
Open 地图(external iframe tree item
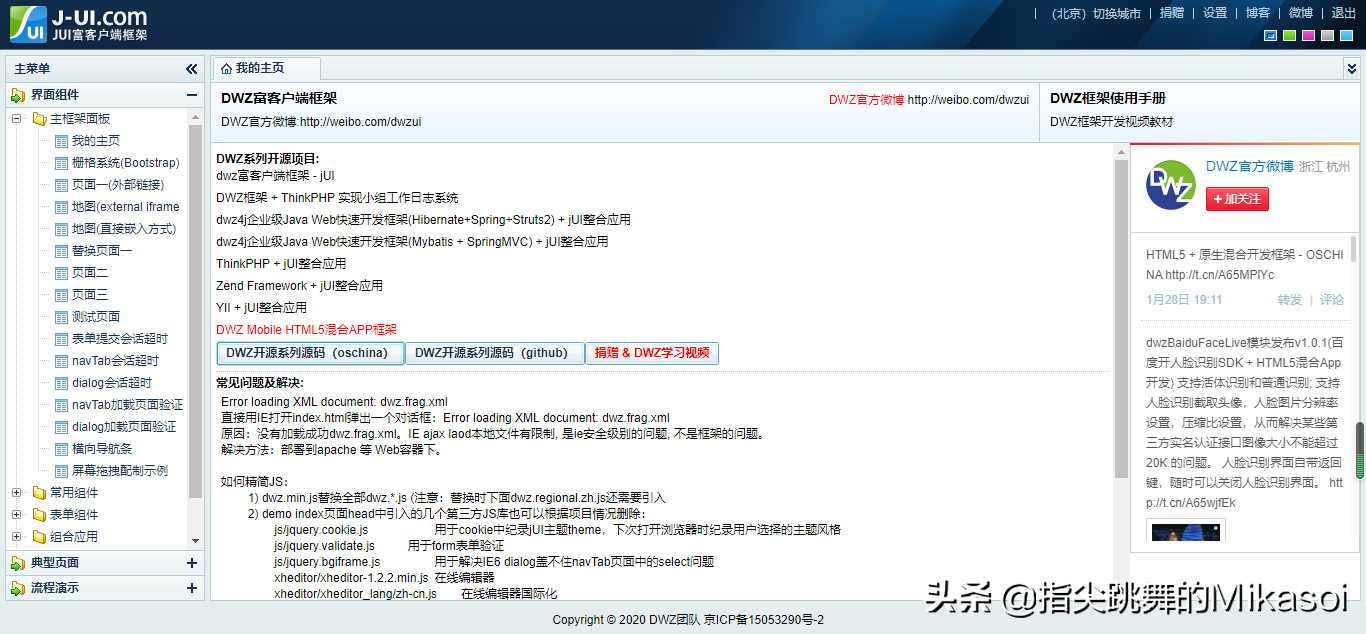click(126, 207)
